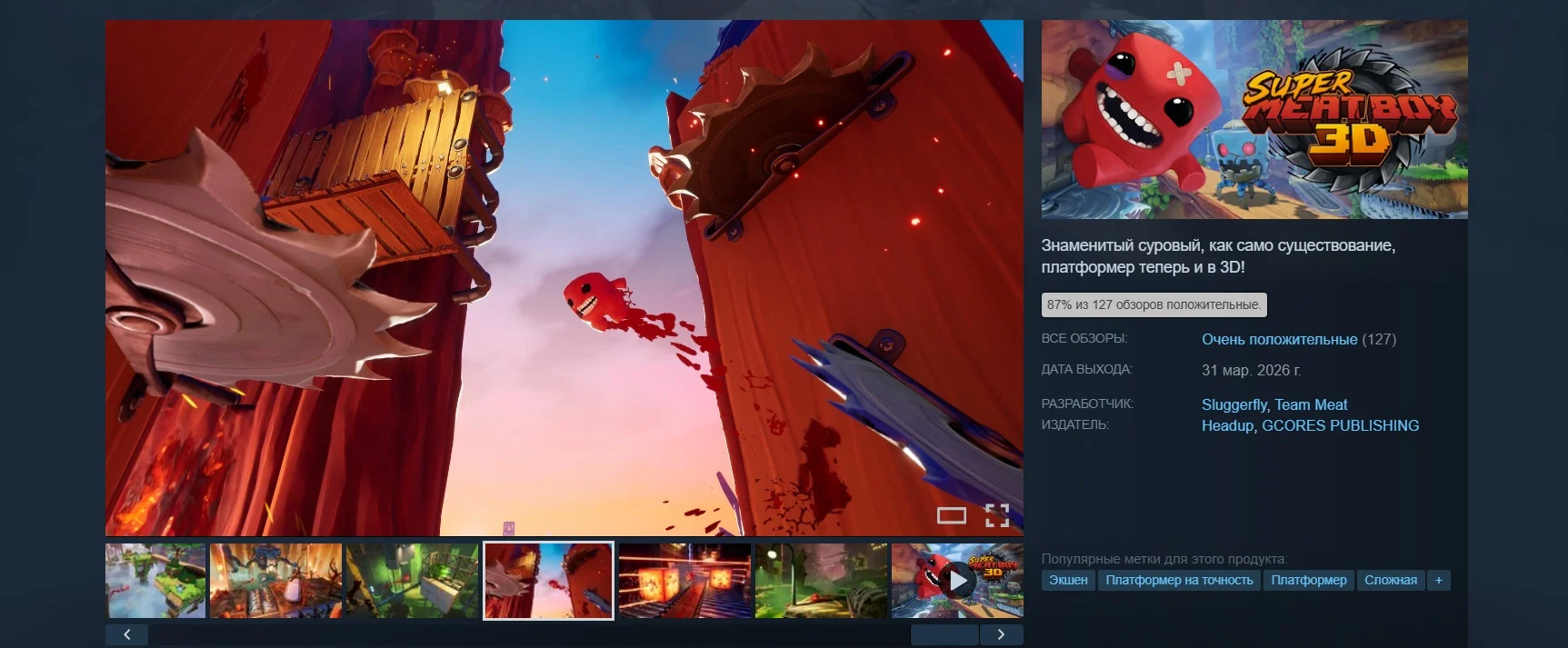Play the Super Meat Boy 3D trailer thumbnail

[x=957, y=581]
